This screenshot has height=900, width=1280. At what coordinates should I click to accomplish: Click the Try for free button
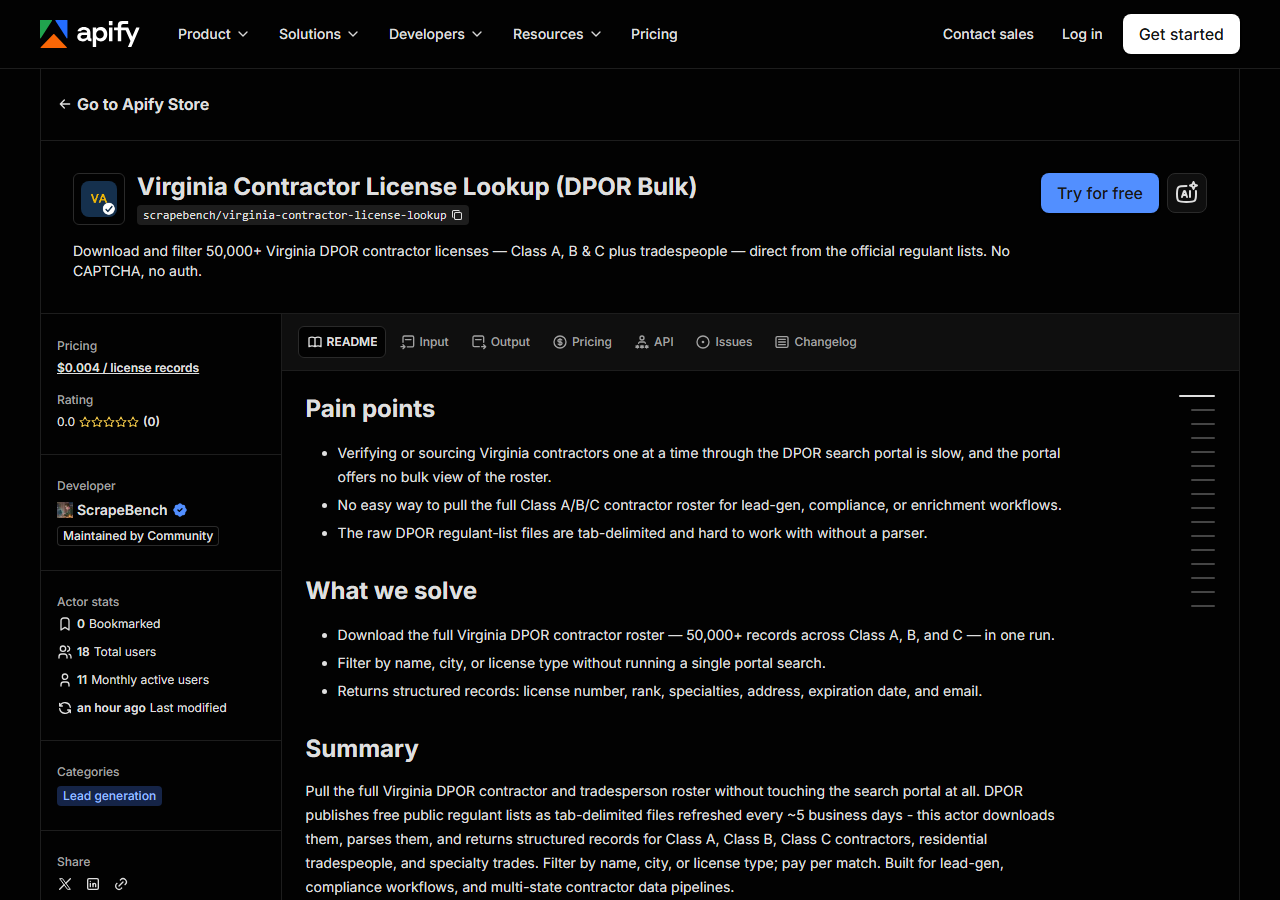(x=1100, y=193)
